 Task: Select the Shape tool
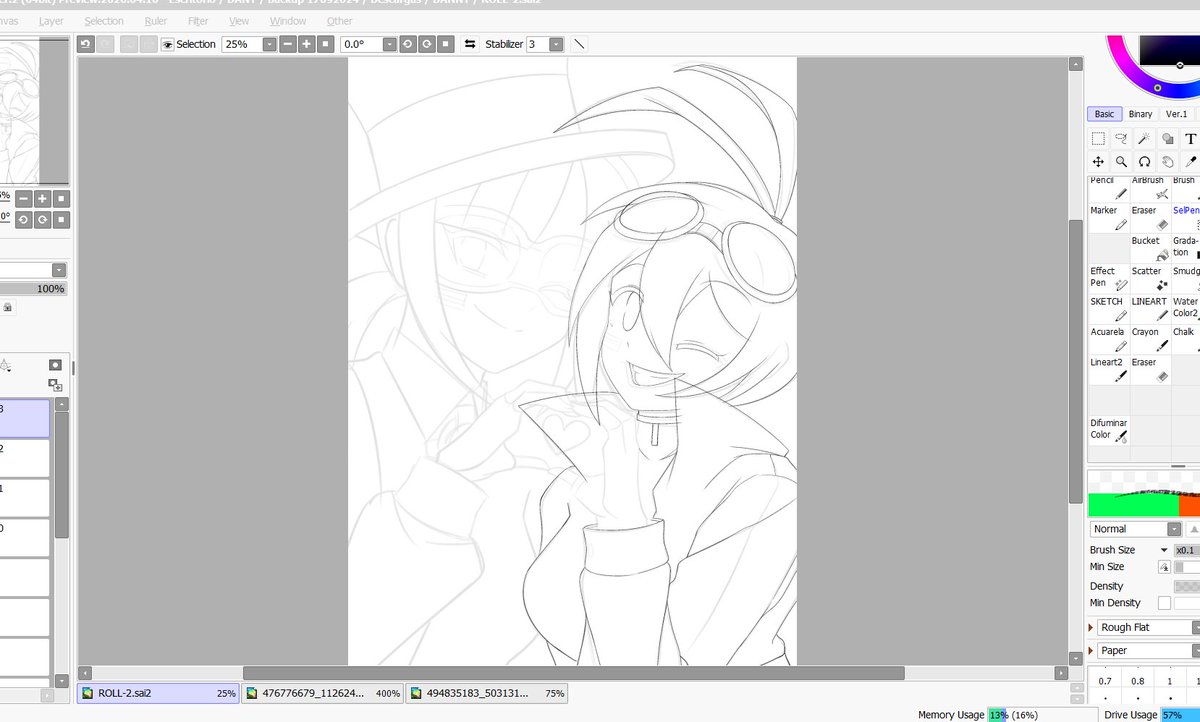1167,139
